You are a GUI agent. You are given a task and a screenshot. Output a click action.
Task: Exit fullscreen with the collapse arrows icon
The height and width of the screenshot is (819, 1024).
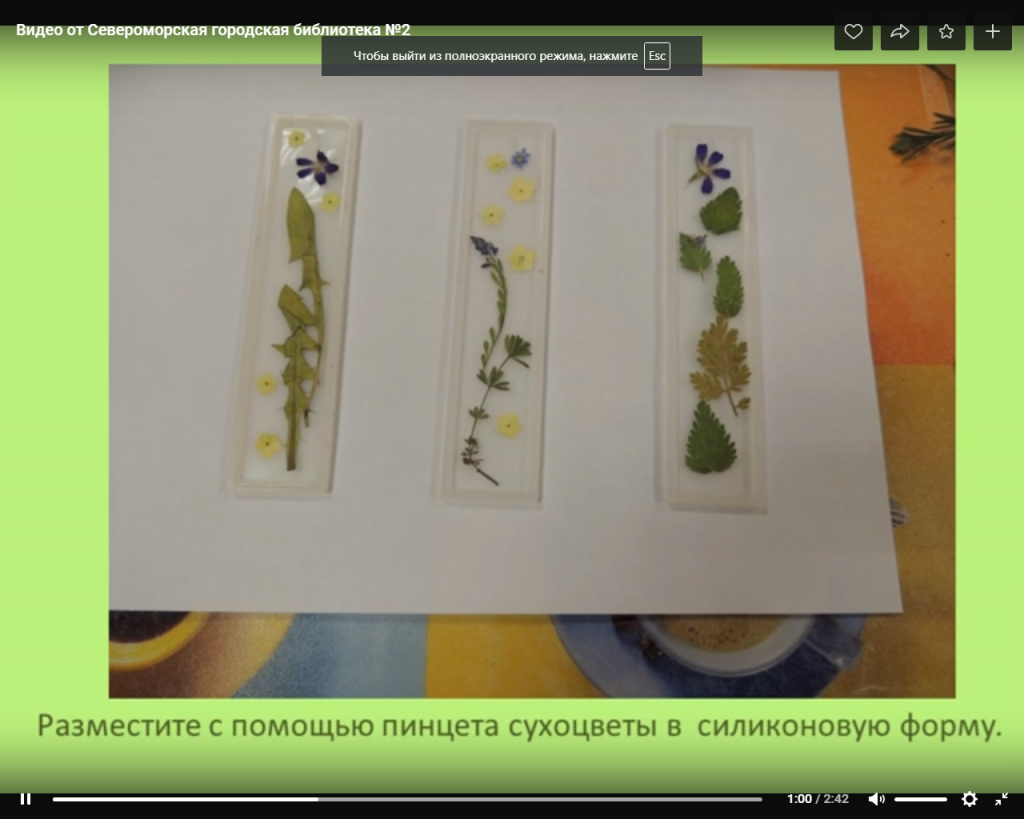pyautogui.click(x=1001, y=799)
